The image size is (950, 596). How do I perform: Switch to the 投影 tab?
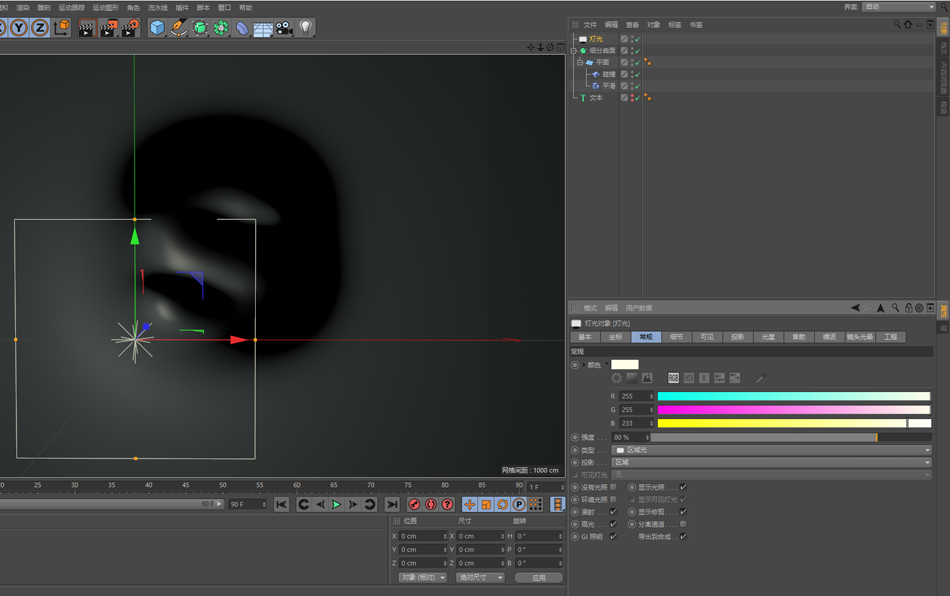click(737, 337)
